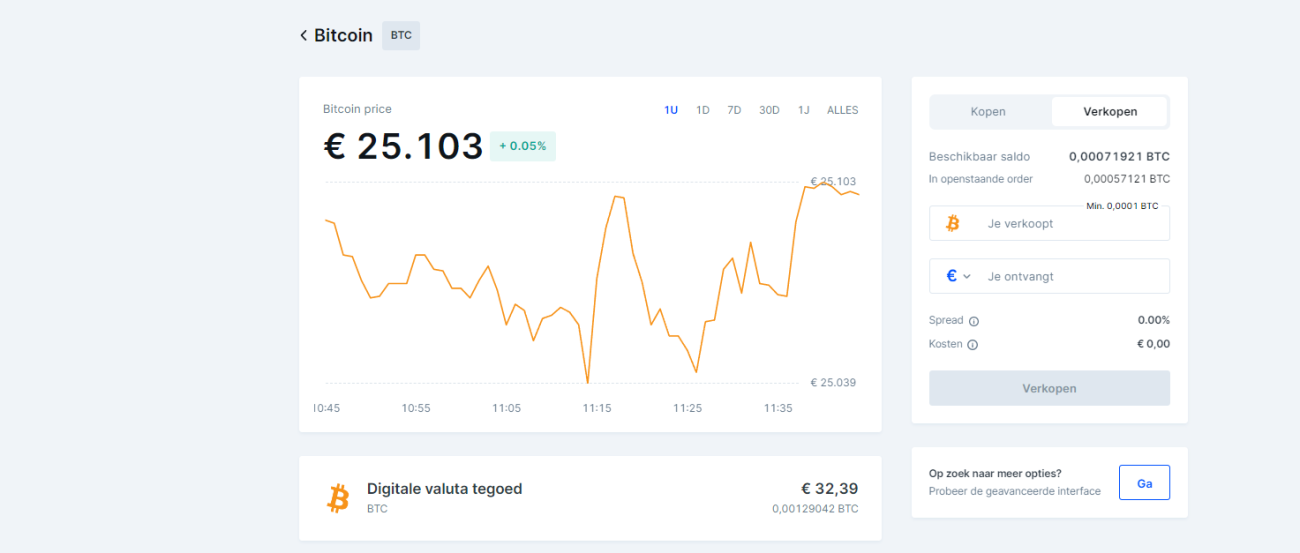The height and width of the screenshot is (553, 1300).
Task: Switch chart to 30D range
Action: click(x=769, y=110)
